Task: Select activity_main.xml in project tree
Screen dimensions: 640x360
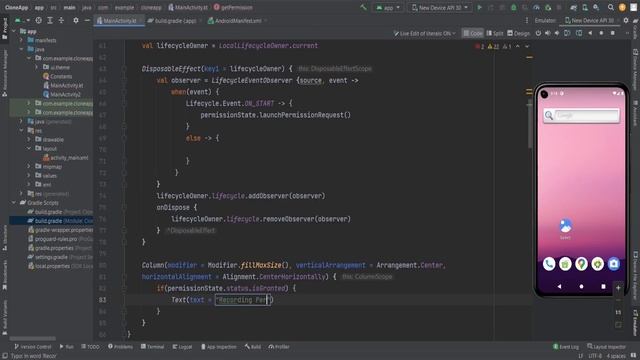Action: tap(65, 158)
